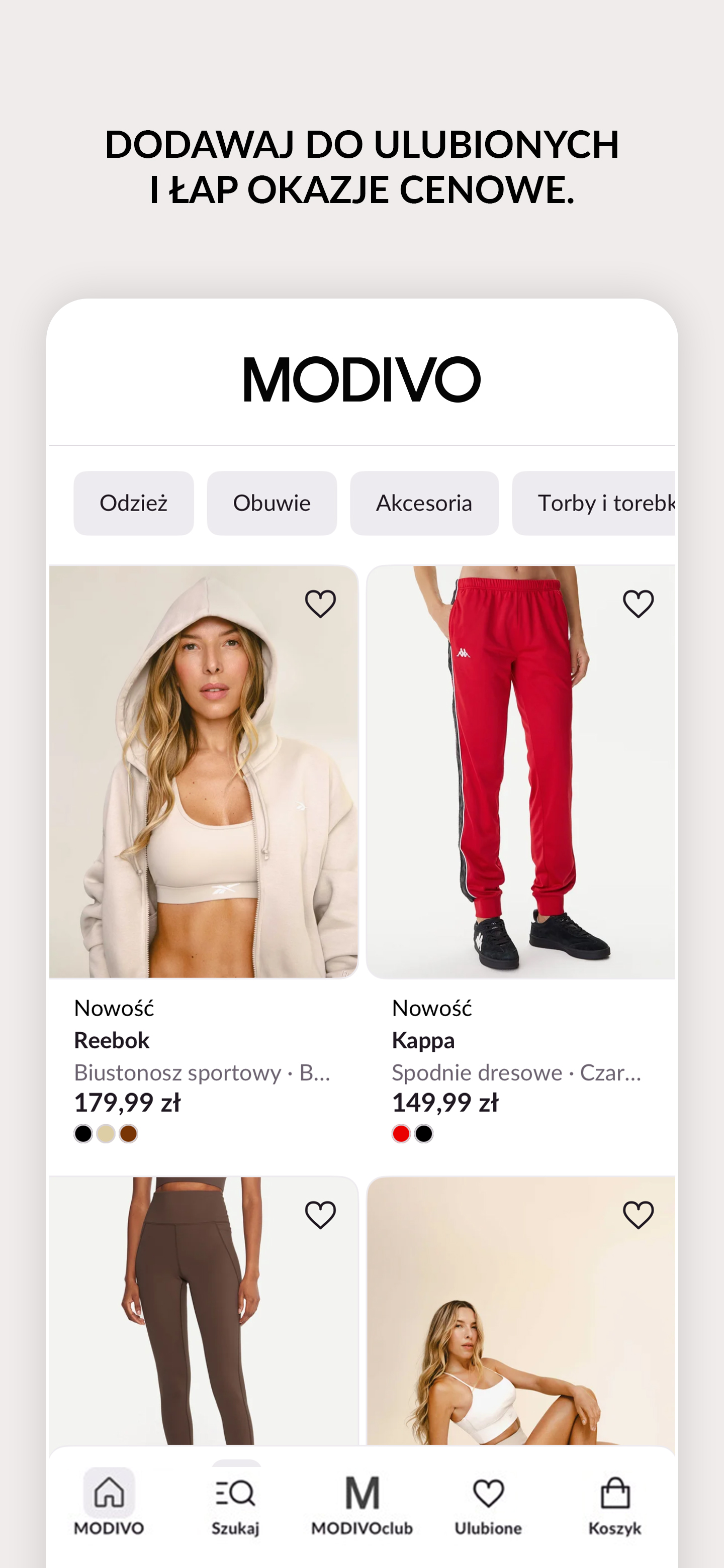This screenshot has width=724, height=1568.
Task: Open MODIVOclub from bottom bar
Action: click(x=361, y=1502)
